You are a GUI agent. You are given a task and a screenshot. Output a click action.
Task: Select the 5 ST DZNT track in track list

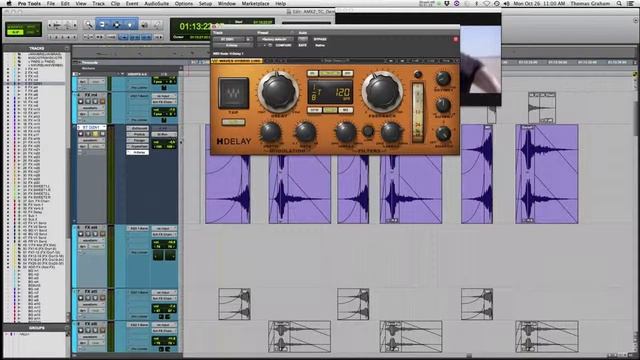point(33,83)
